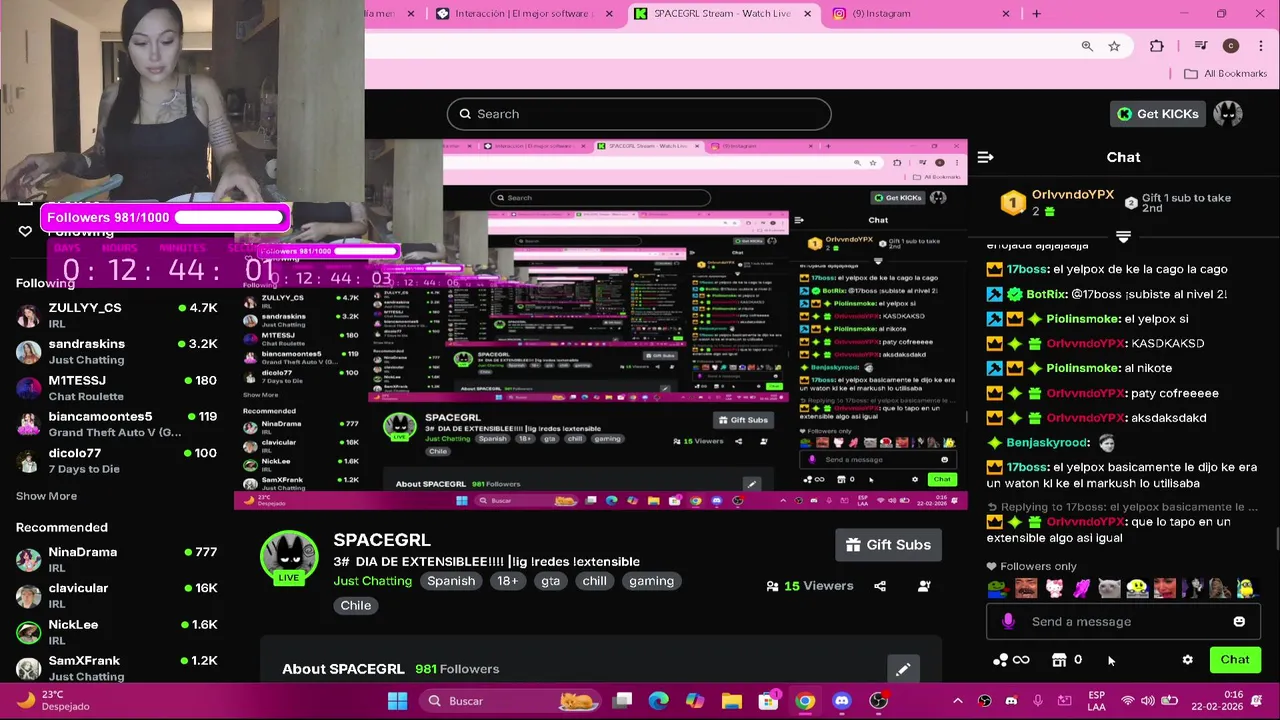This screenshot has height=720, width=1280.
Task: Insert the grey cat emote
Action: (1109, 588)
